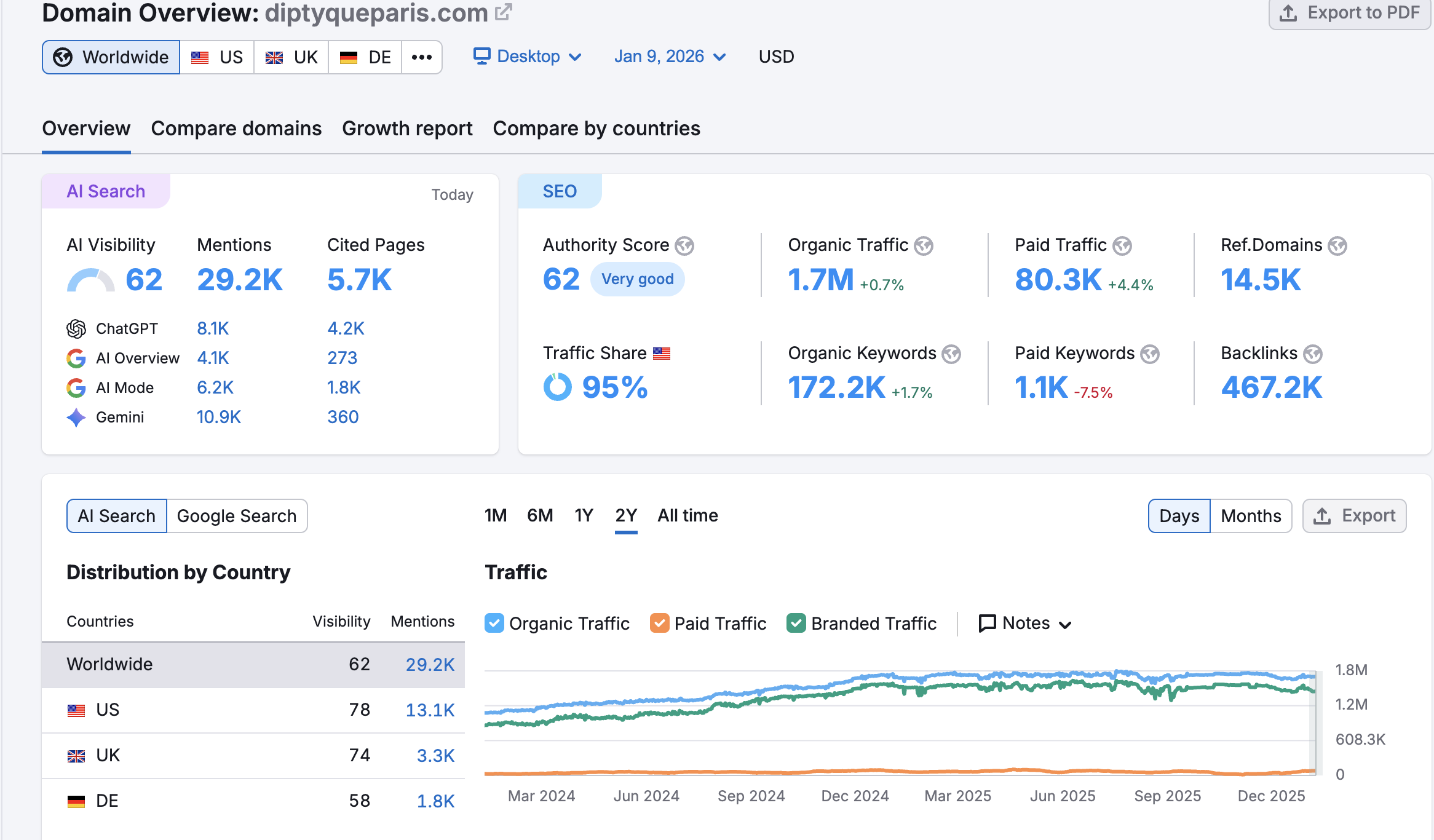Open the external link icon beside diptyqueparis.com
Image resolution: width=1434 pixels, height=840 pixels.
[x=504, y=12]
